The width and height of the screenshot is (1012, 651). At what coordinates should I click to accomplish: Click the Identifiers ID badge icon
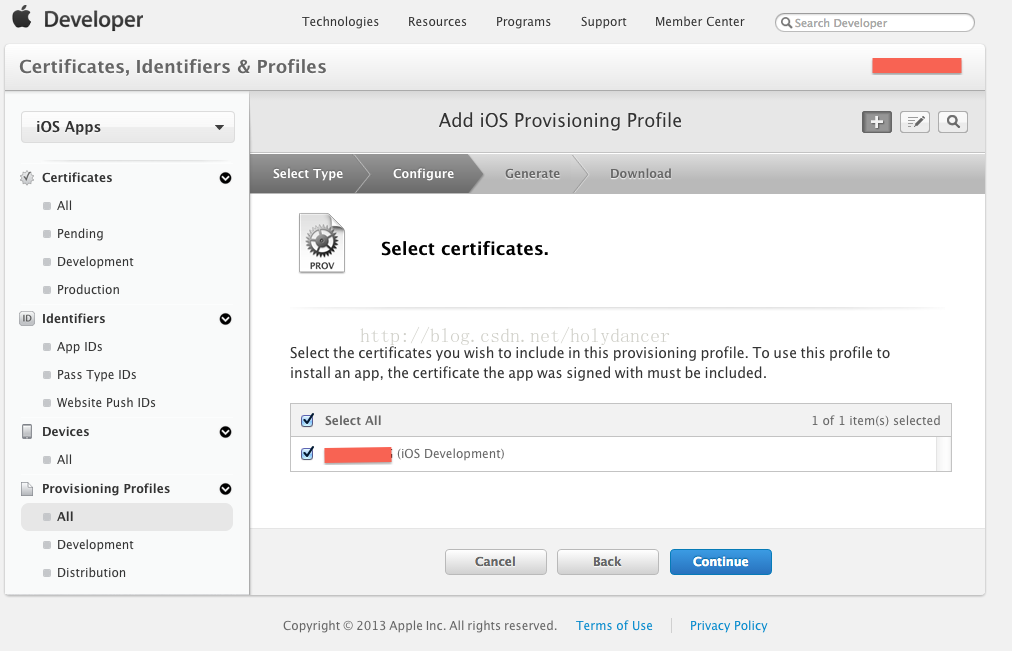tap(27, 318)
